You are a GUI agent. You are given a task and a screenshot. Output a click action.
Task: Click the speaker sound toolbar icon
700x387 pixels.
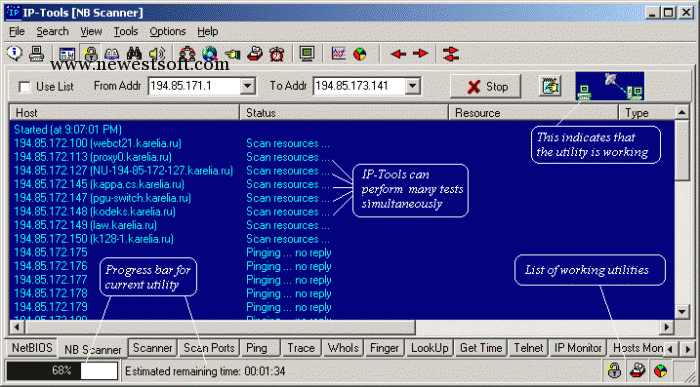pos(157,54)
